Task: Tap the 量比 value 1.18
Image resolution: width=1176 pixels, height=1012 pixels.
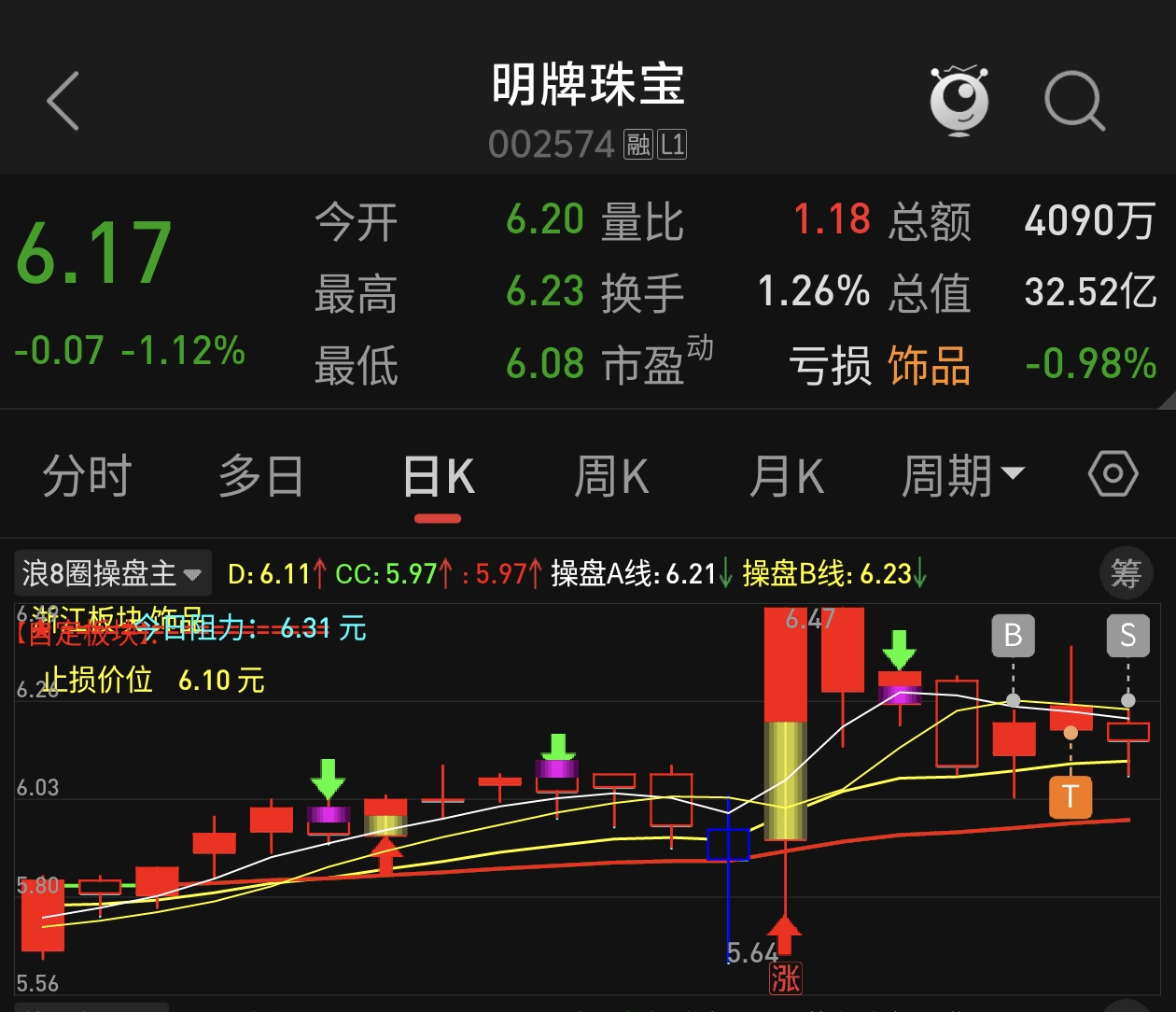Action: coord(832,220)
